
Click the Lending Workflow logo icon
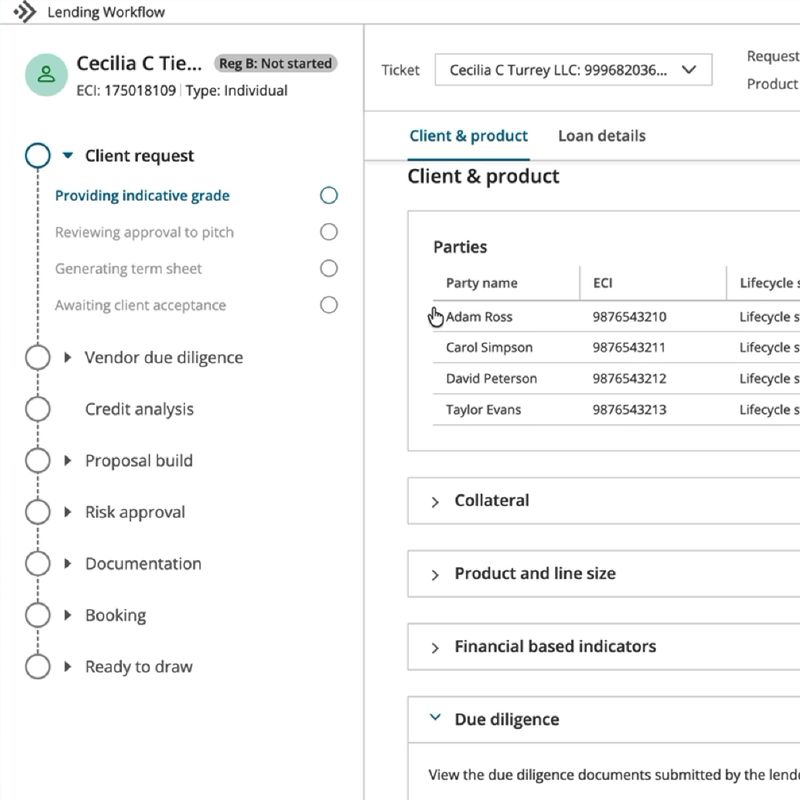click(24, 11)
